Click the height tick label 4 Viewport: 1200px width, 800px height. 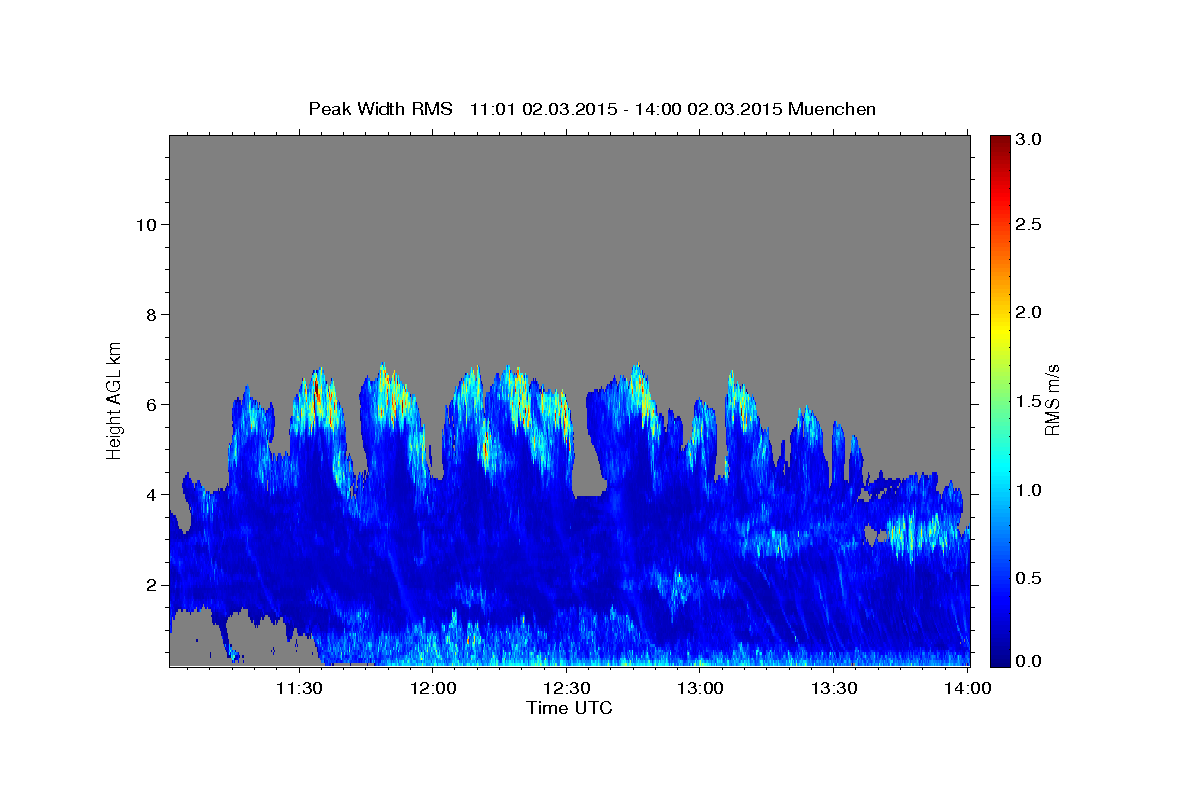(x=149, y=494)
